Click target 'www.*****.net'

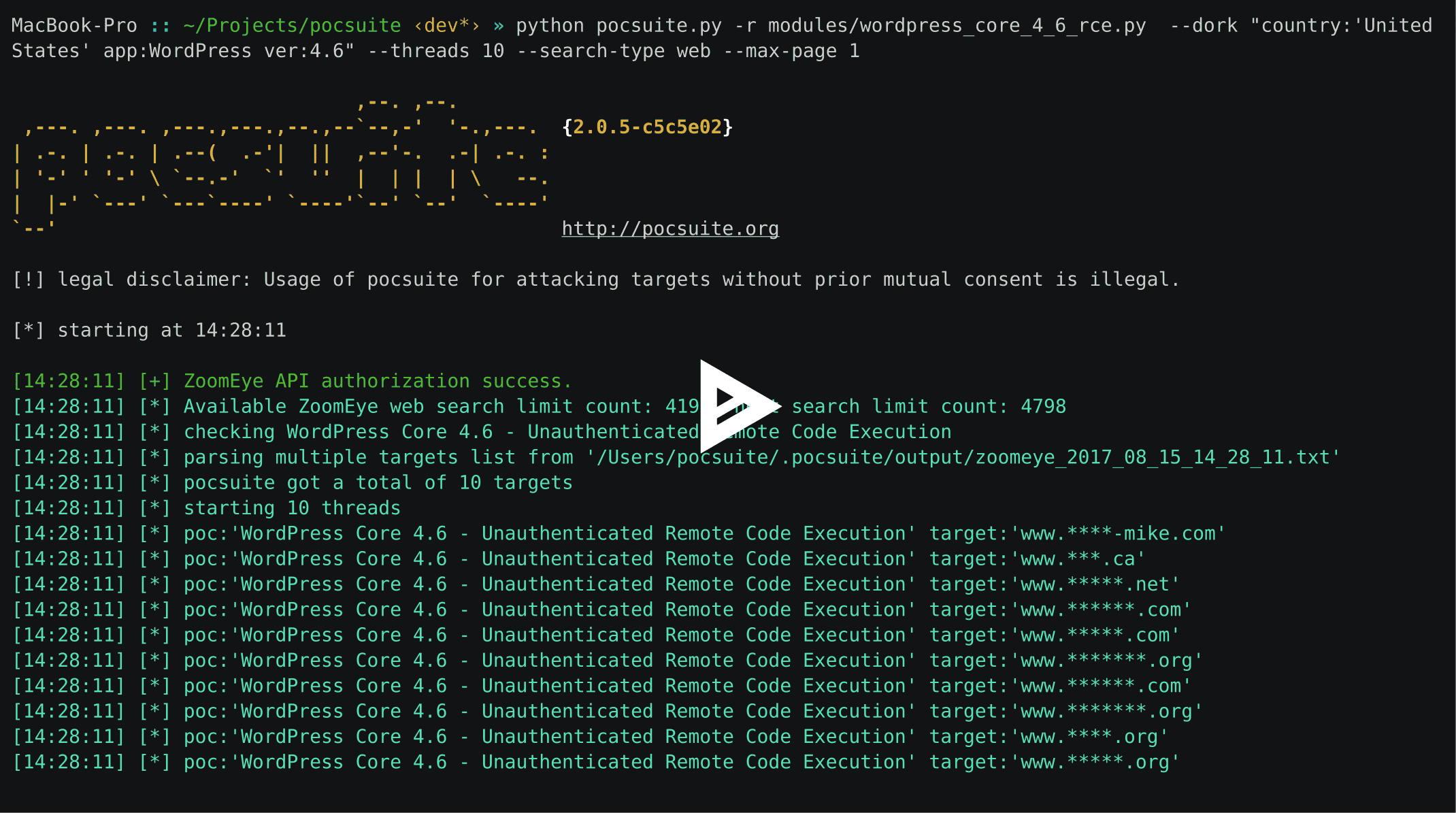1095,584
